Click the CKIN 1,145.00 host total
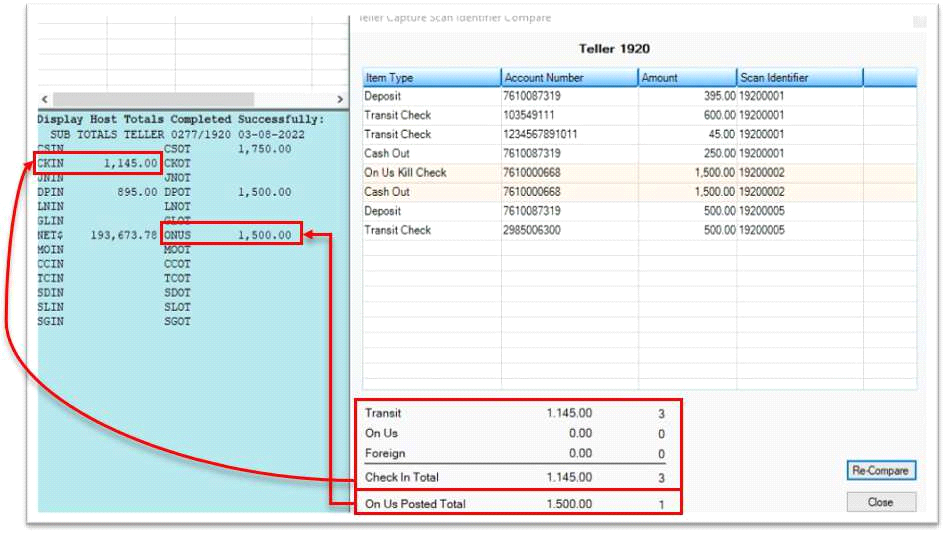The width and height of the screenshot is (944, 536). pos(98,163)
